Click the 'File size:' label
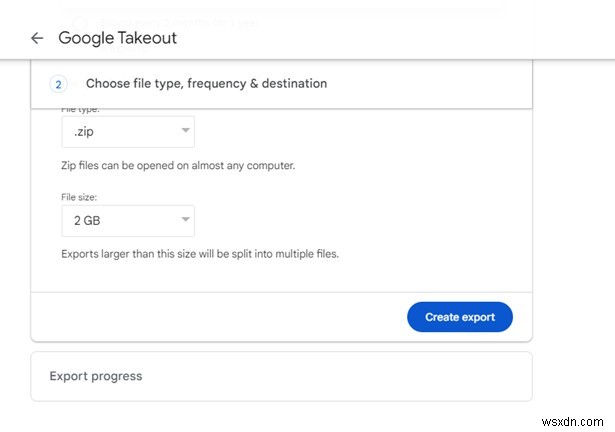 click(x=79, y=197)
